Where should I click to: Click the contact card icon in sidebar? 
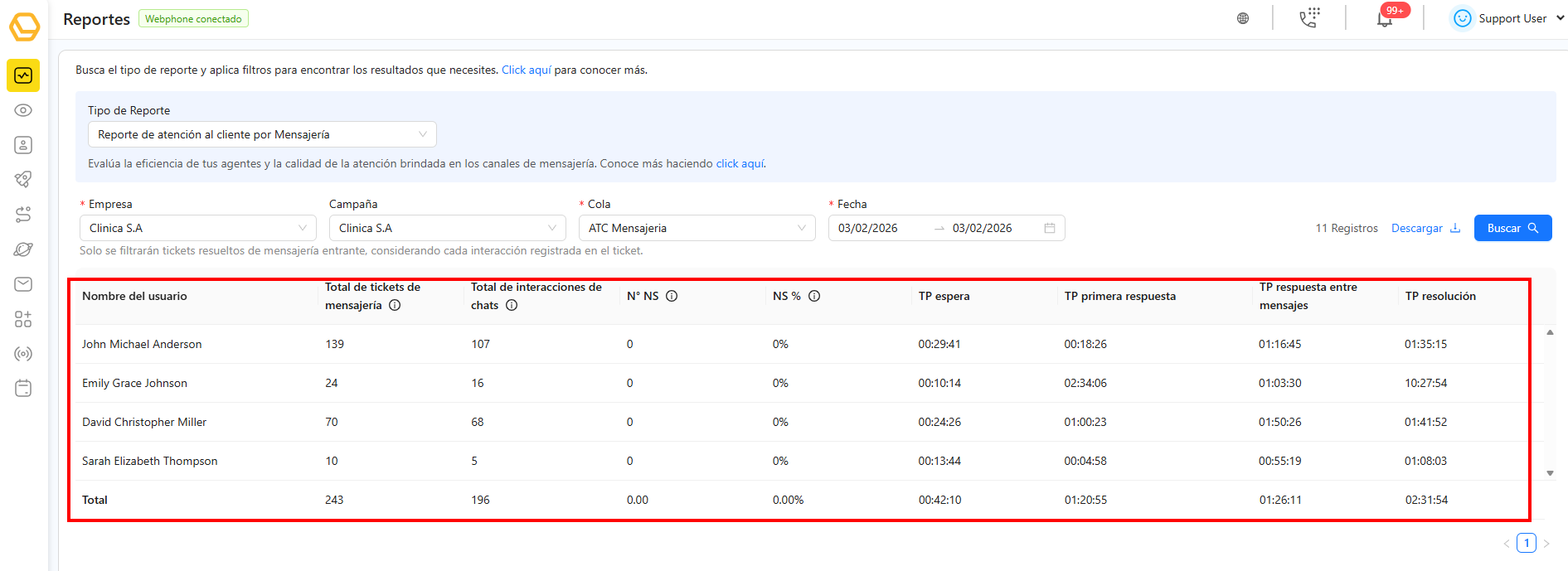pos(23,145)
